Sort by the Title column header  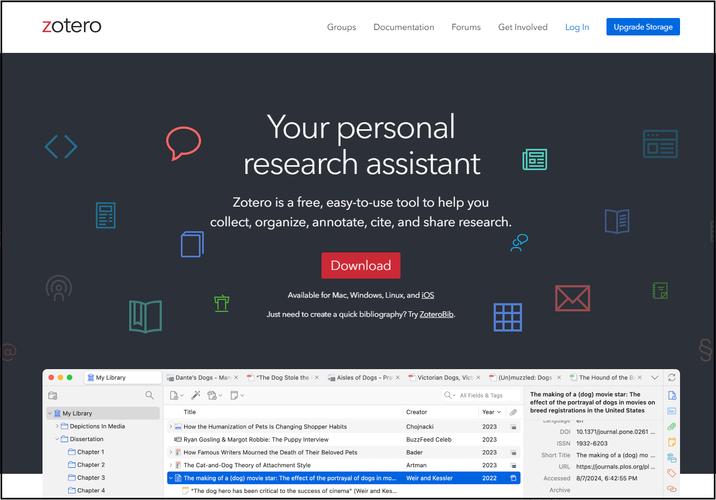190,412
